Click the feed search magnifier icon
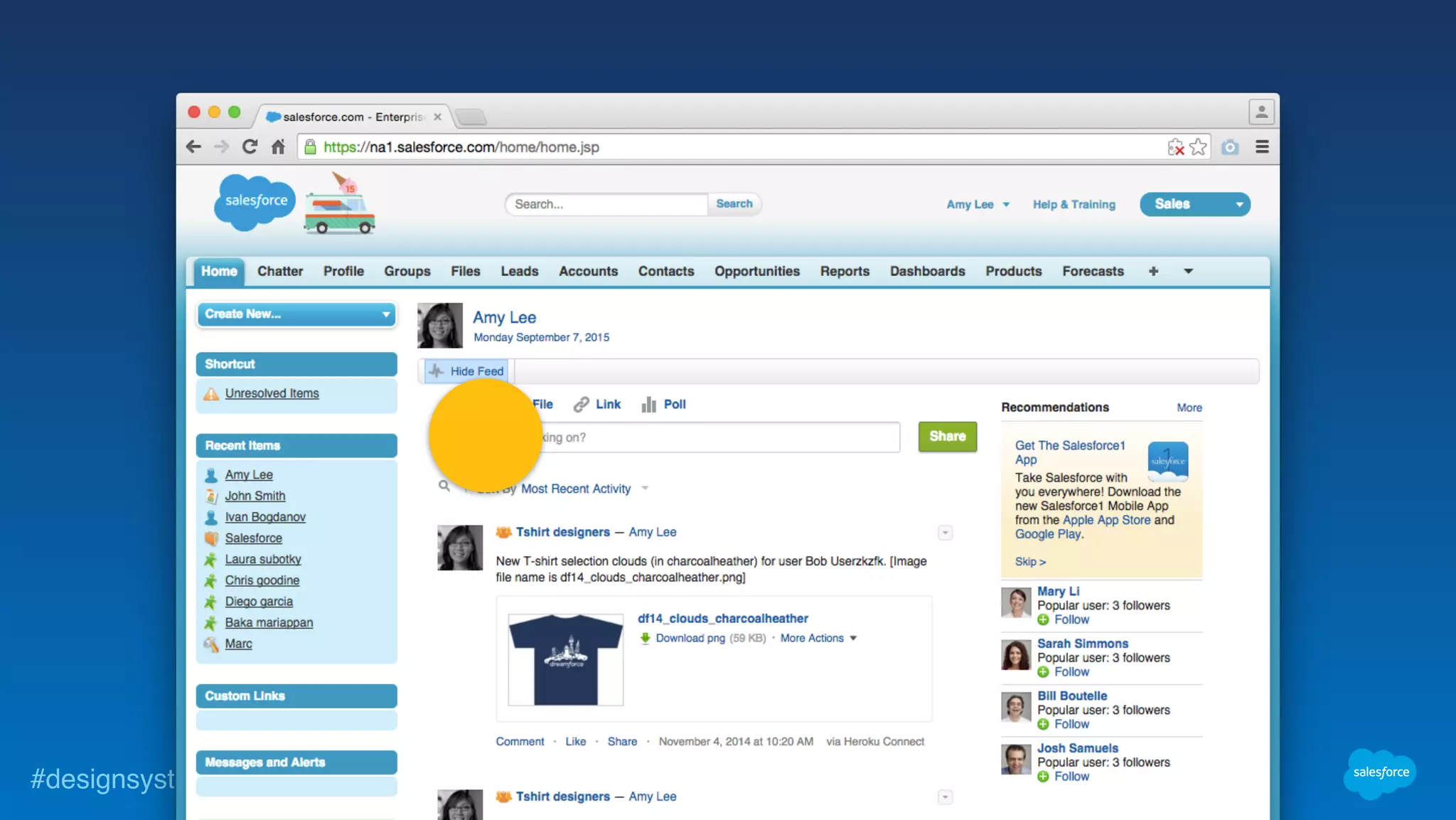 (444, 486)
